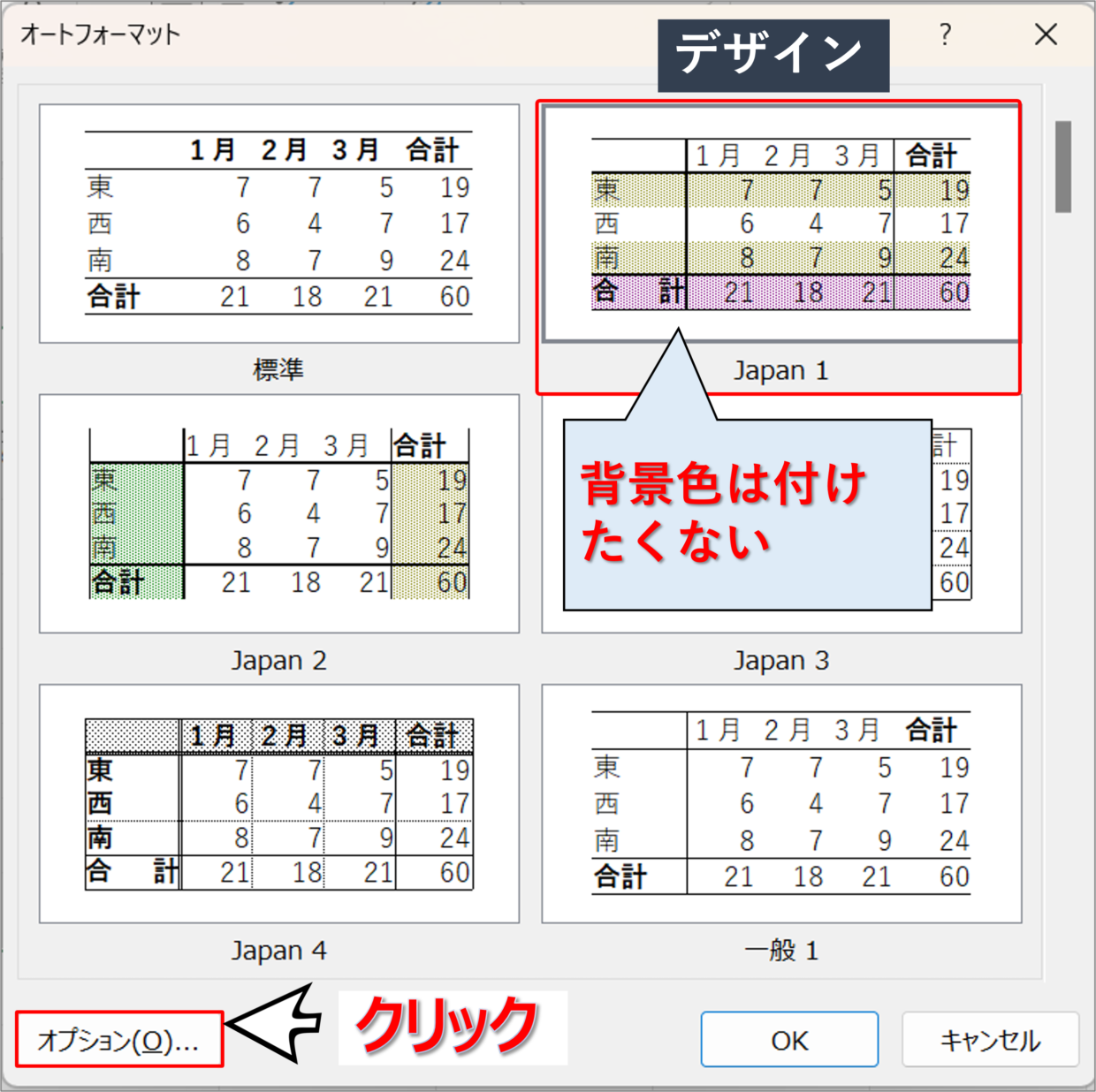
Task: Select the 一般 1 table format preview
Action: (x=780, y=803)
